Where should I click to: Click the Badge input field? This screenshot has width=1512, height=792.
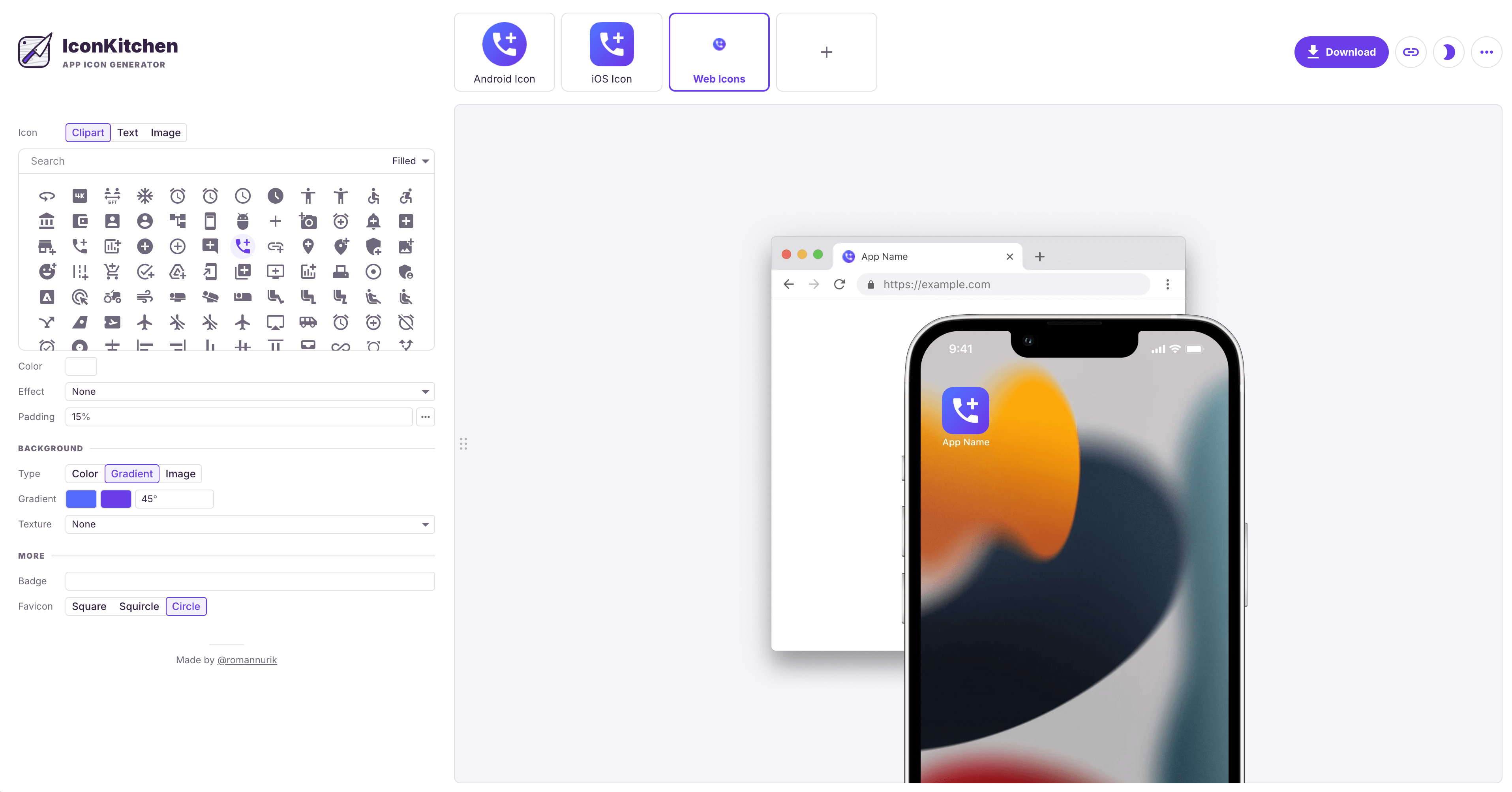tap(250, 581)
